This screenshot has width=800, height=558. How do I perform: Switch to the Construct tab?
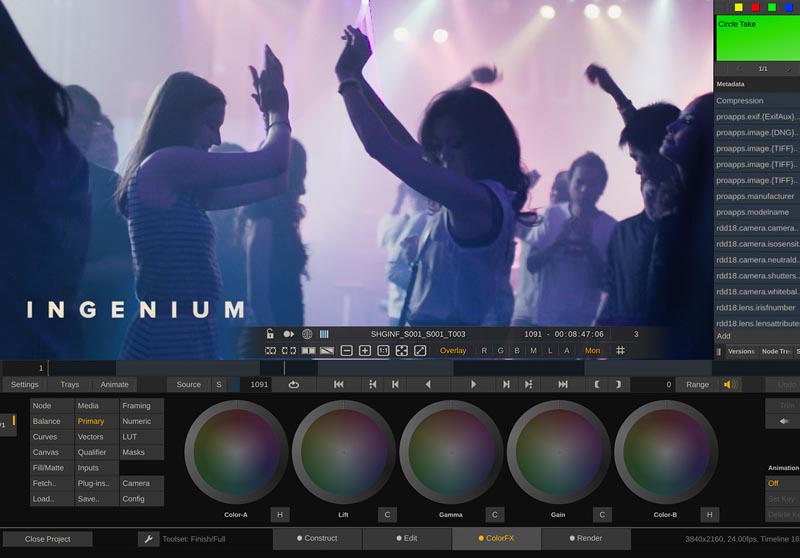(x=317, y=539)
